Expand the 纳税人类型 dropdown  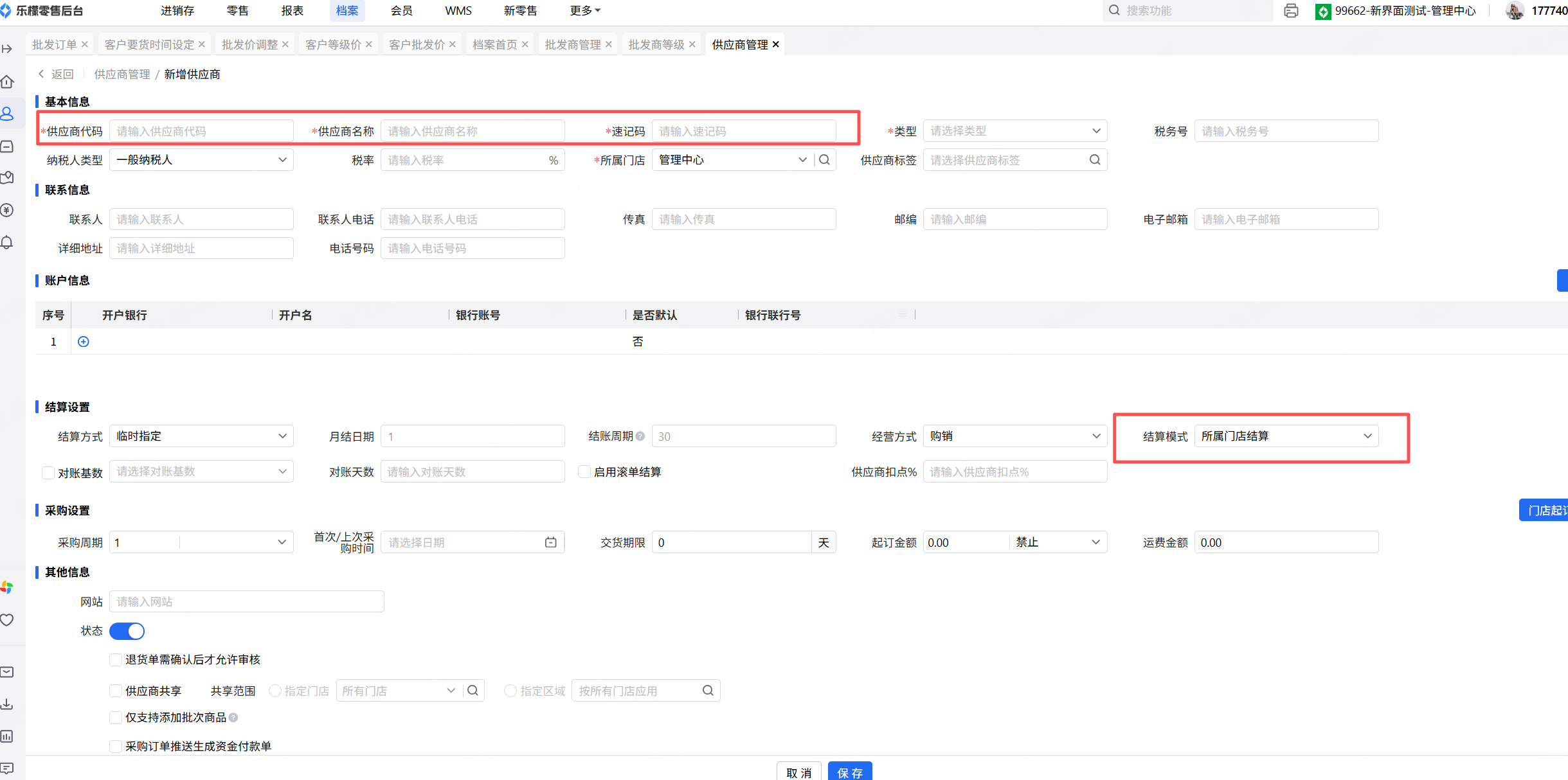pos(201,160)
